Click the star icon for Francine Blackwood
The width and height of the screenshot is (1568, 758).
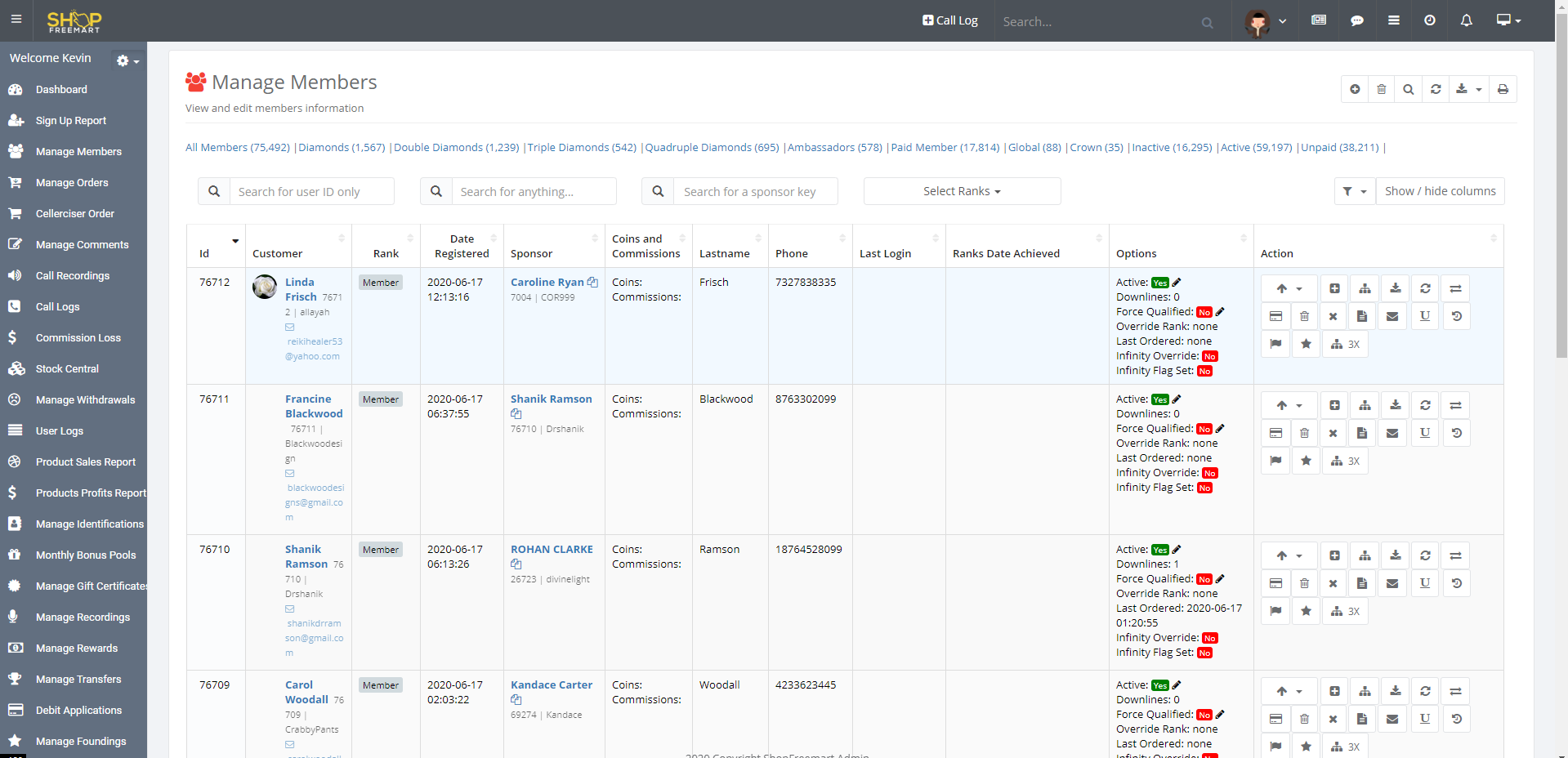point(1306,461)
